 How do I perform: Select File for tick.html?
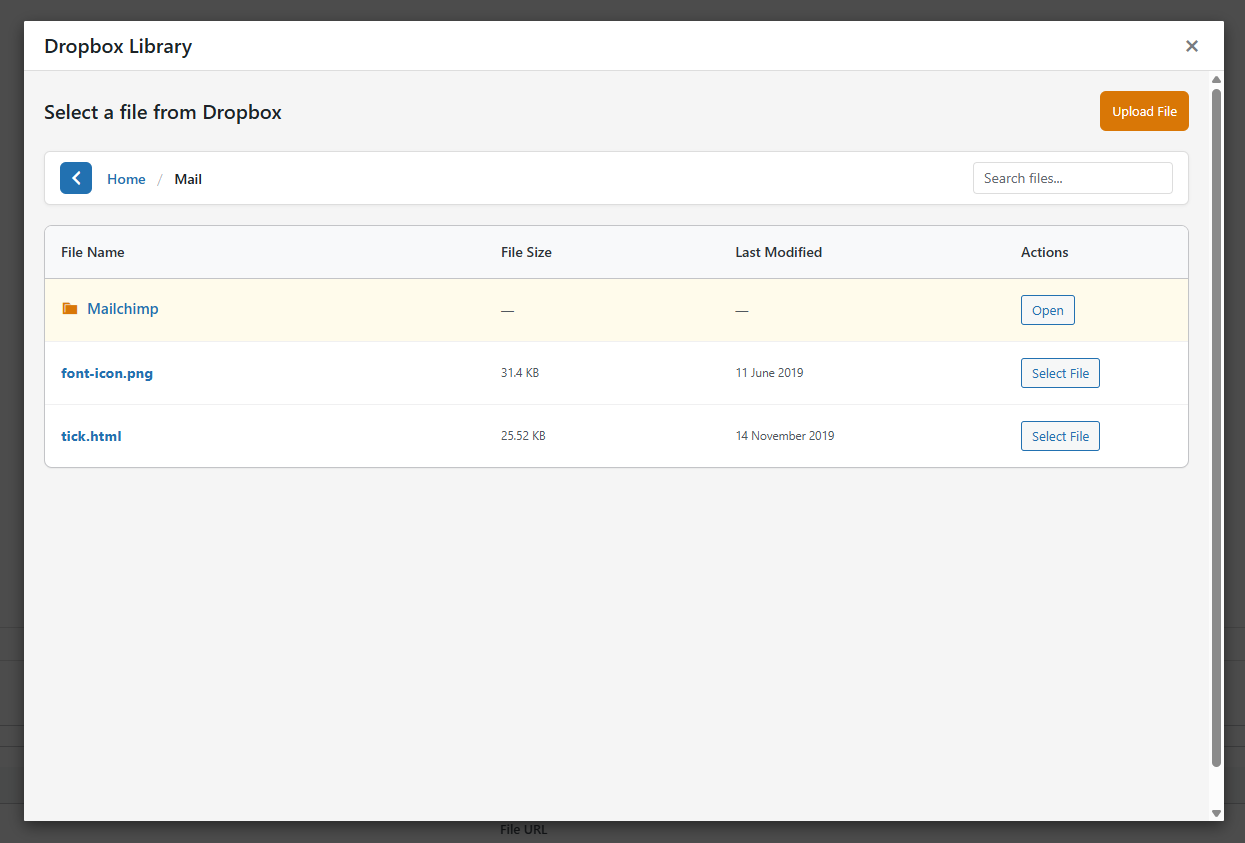coord(1060,436)
